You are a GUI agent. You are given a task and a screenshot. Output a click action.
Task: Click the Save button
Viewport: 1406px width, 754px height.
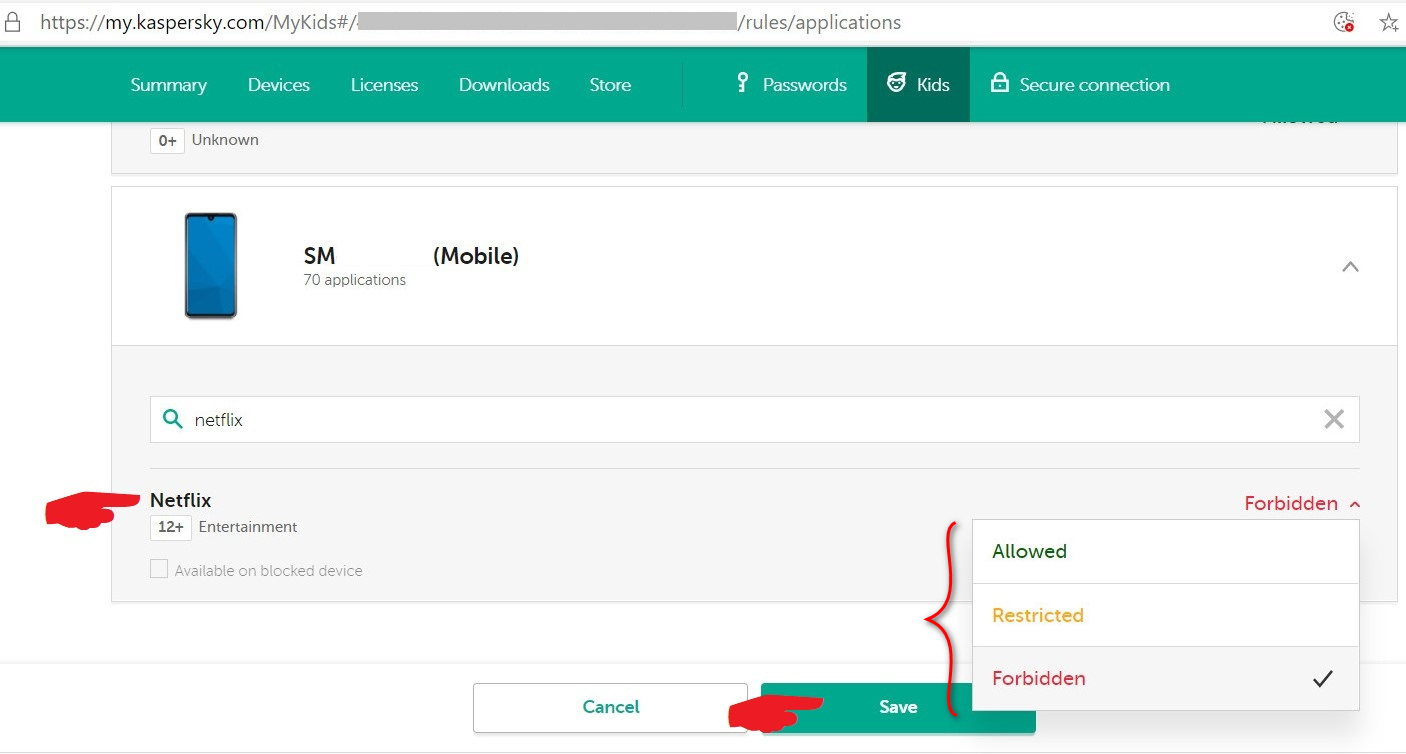click(898, 707)
